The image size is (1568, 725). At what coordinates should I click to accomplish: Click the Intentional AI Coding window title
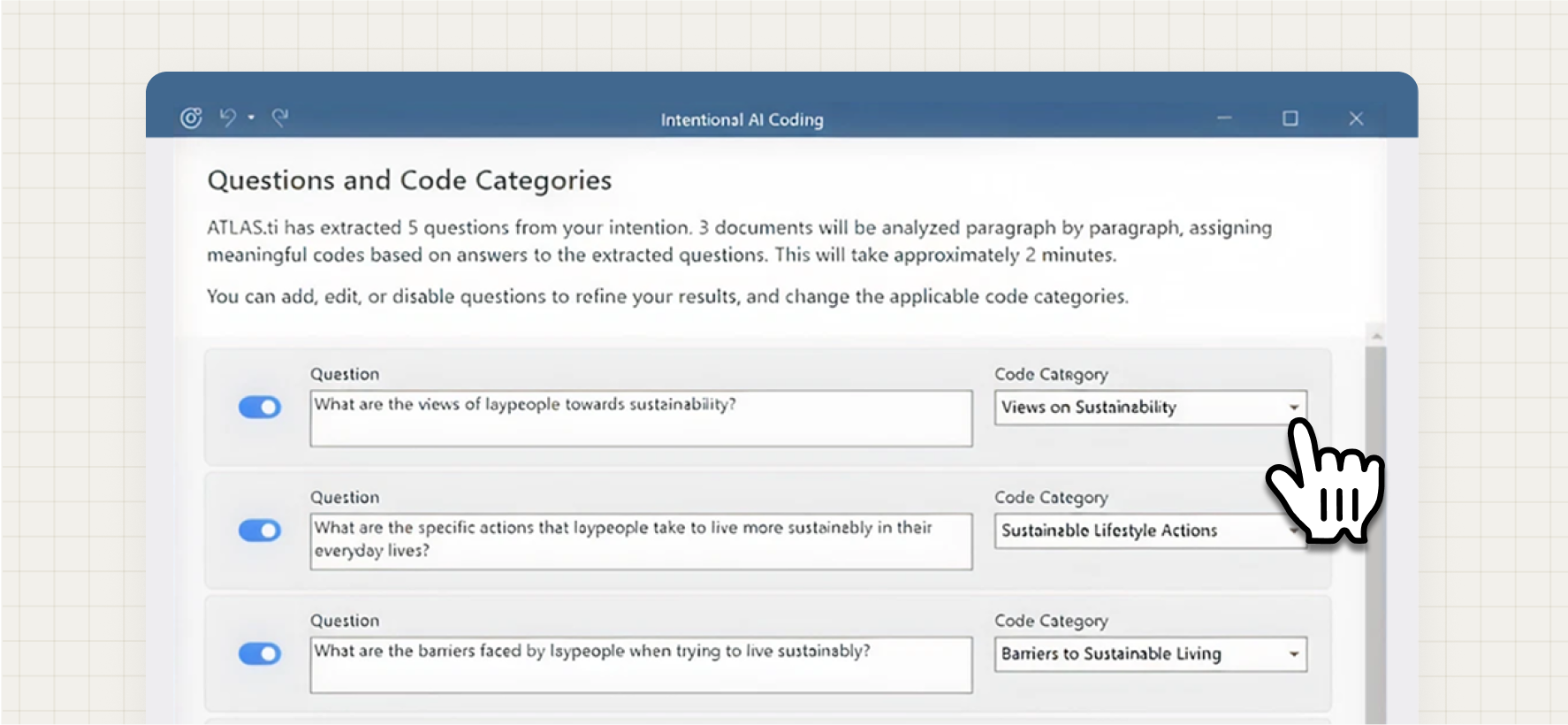742,119
